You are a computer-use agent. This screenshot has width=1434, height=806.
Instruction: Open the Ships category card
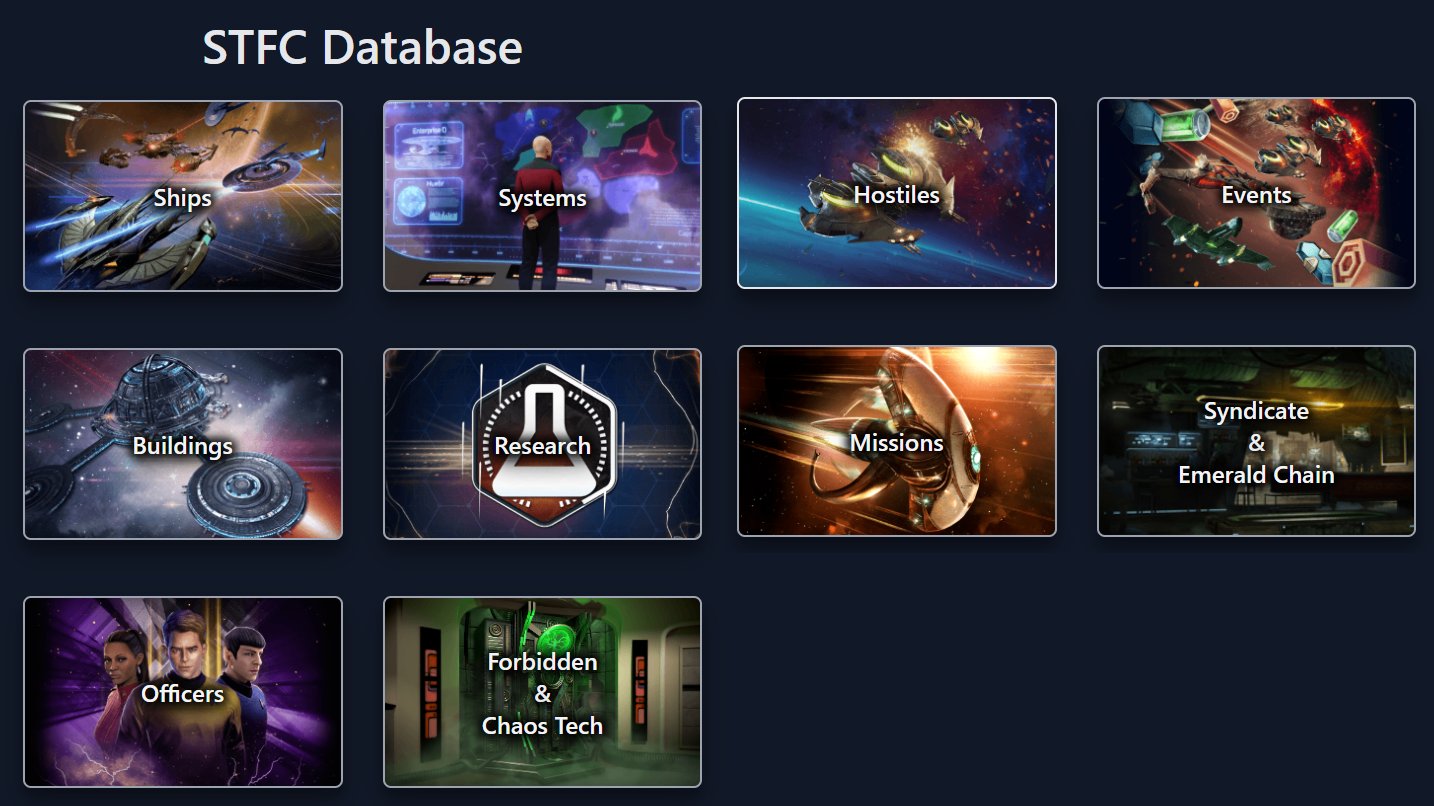183,196
